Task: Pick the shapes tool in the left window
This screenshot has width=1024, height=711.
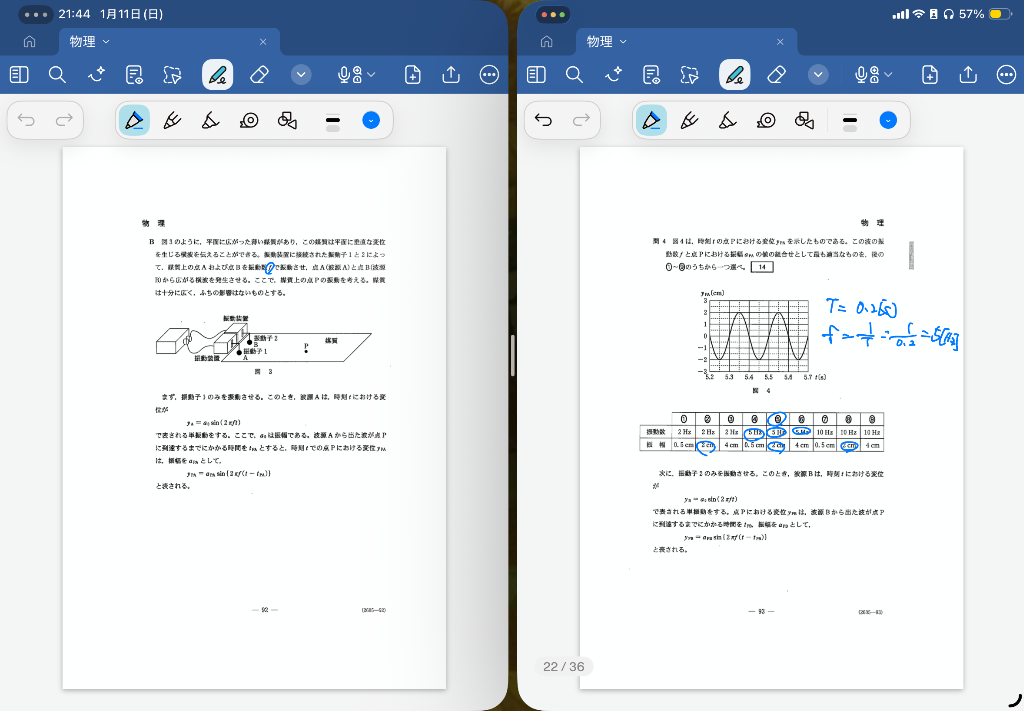Action: click(x=287, y=121)
